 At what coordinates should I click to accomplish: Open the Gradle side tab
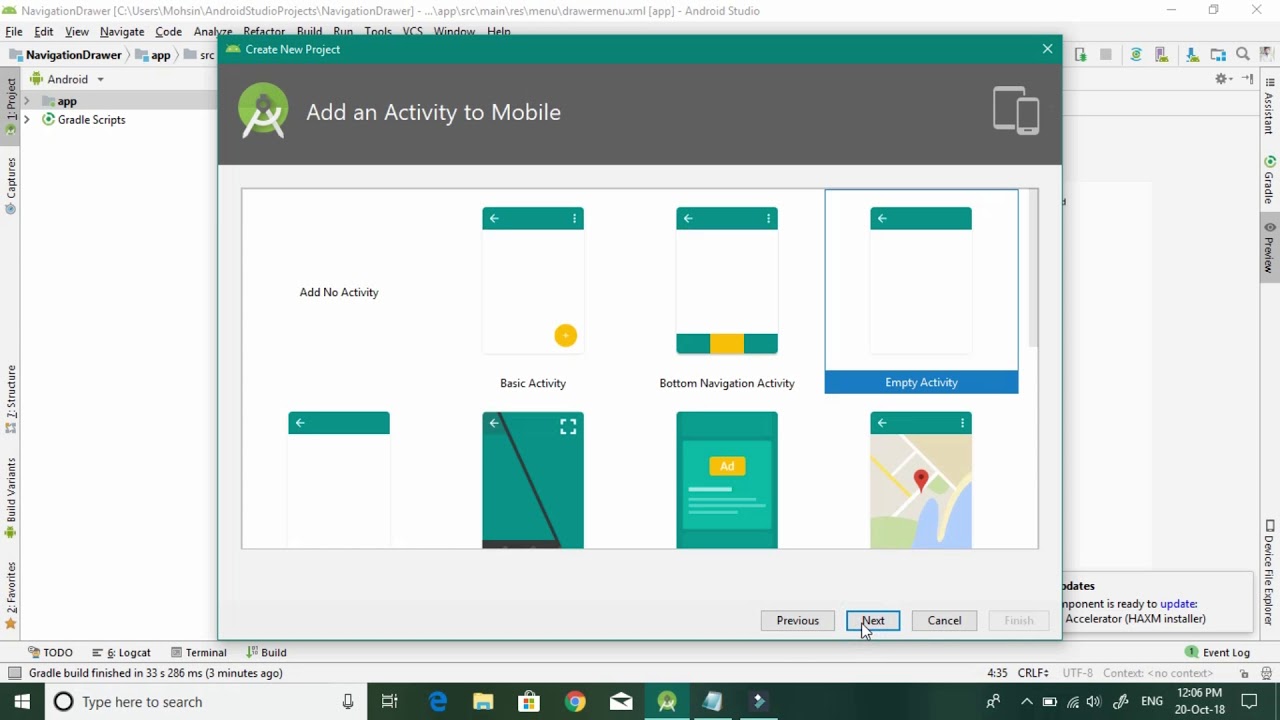point(1269,180)
